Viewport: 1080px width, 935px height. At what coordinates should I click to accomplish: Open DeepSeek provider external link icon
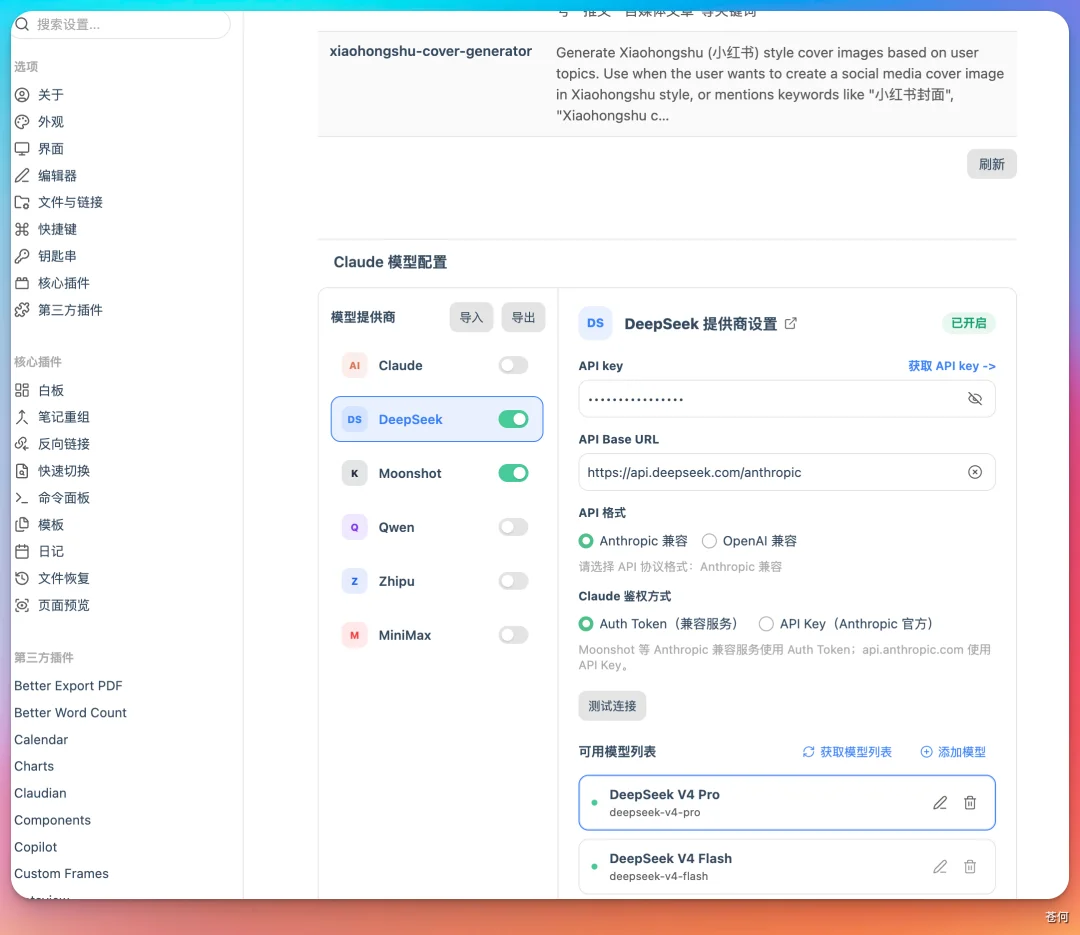791,323
